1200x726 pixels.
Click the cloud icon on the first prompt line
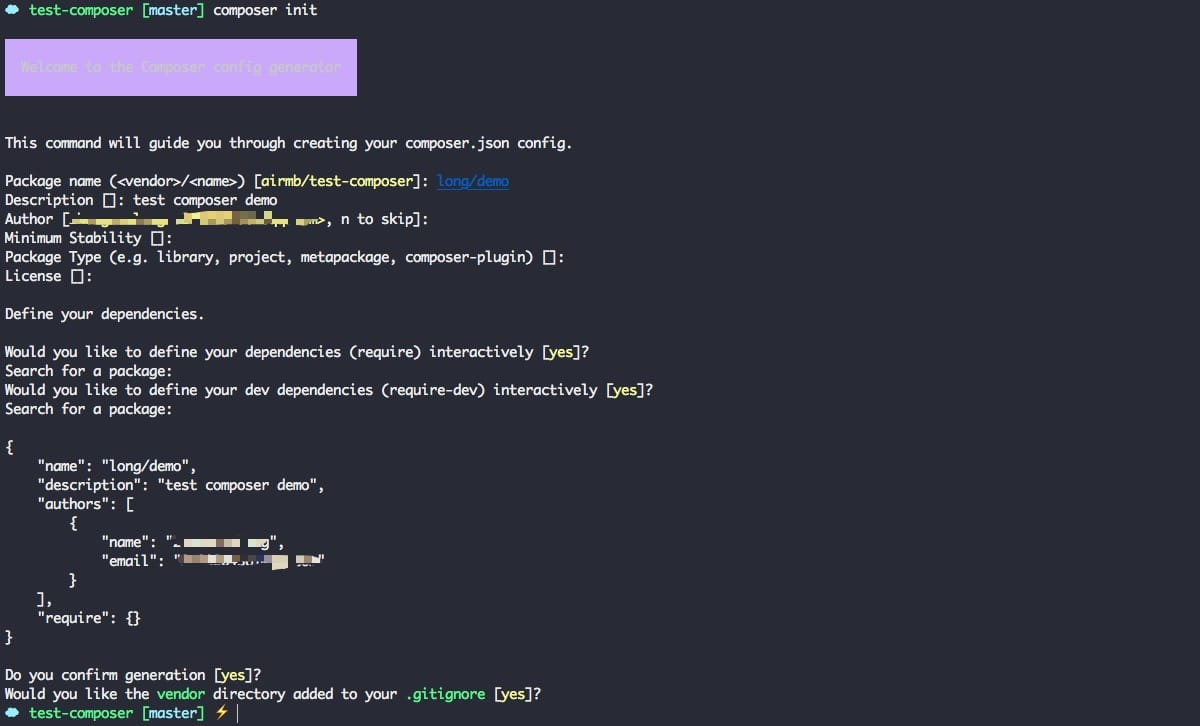(12, 10)
